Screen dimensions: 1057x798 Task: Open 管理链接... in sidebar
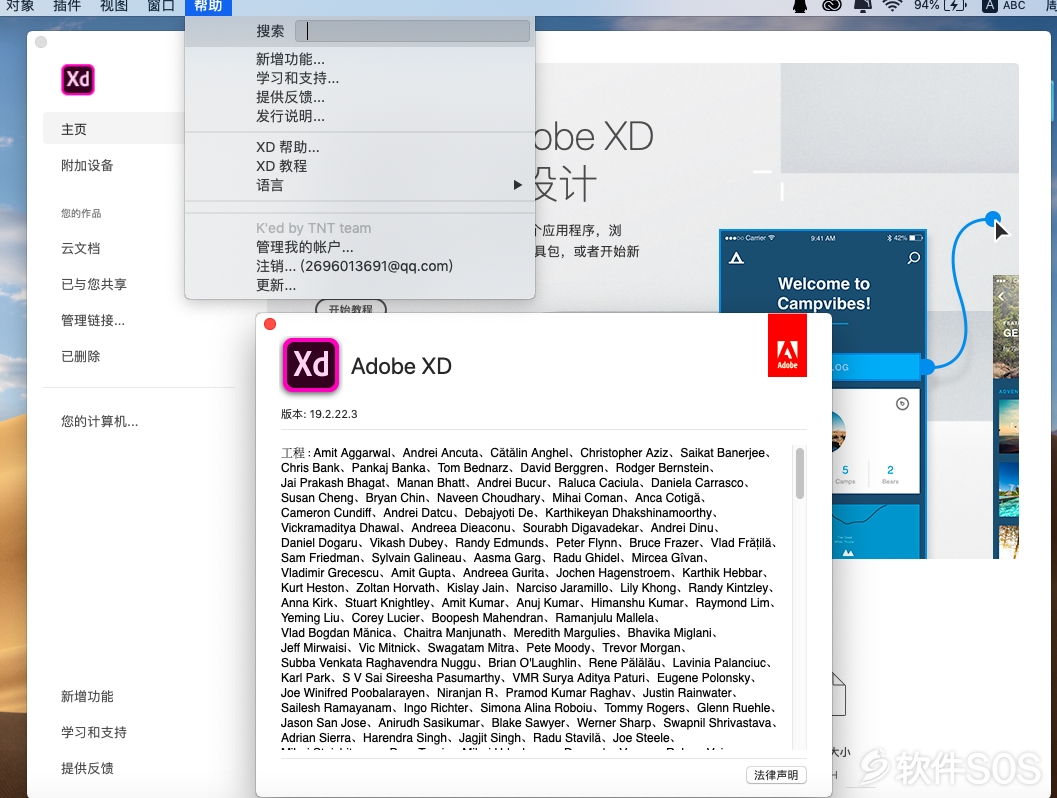[x=93, y=320]
